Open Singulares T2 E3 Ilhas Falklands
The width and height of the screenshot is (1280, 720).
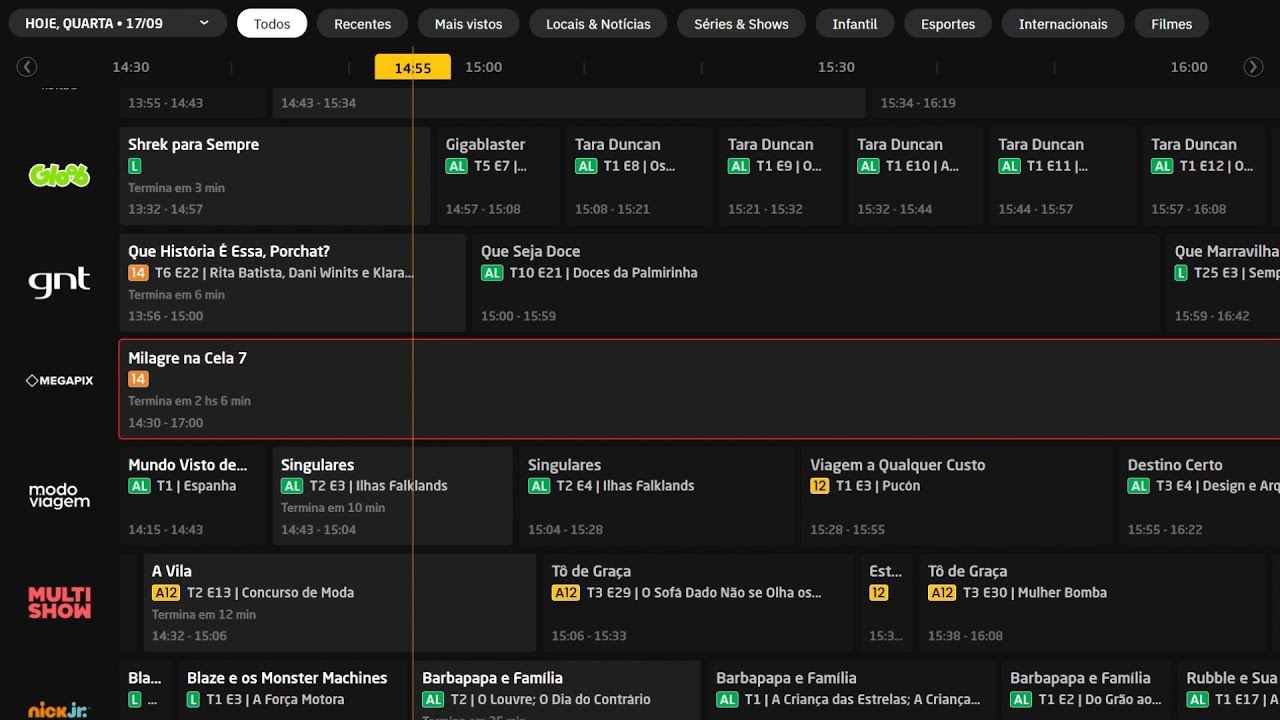(x=393, y=496)
